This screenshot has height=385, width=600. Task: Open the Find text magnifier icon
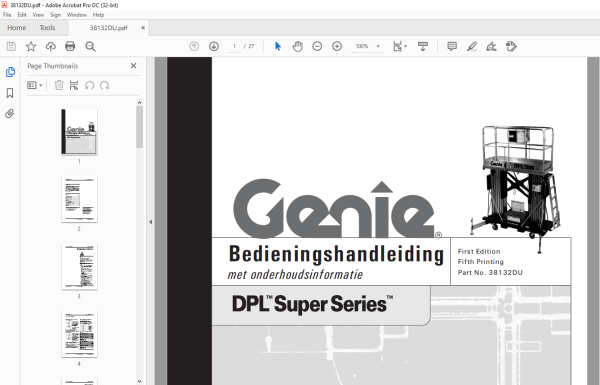pos(90,47)
